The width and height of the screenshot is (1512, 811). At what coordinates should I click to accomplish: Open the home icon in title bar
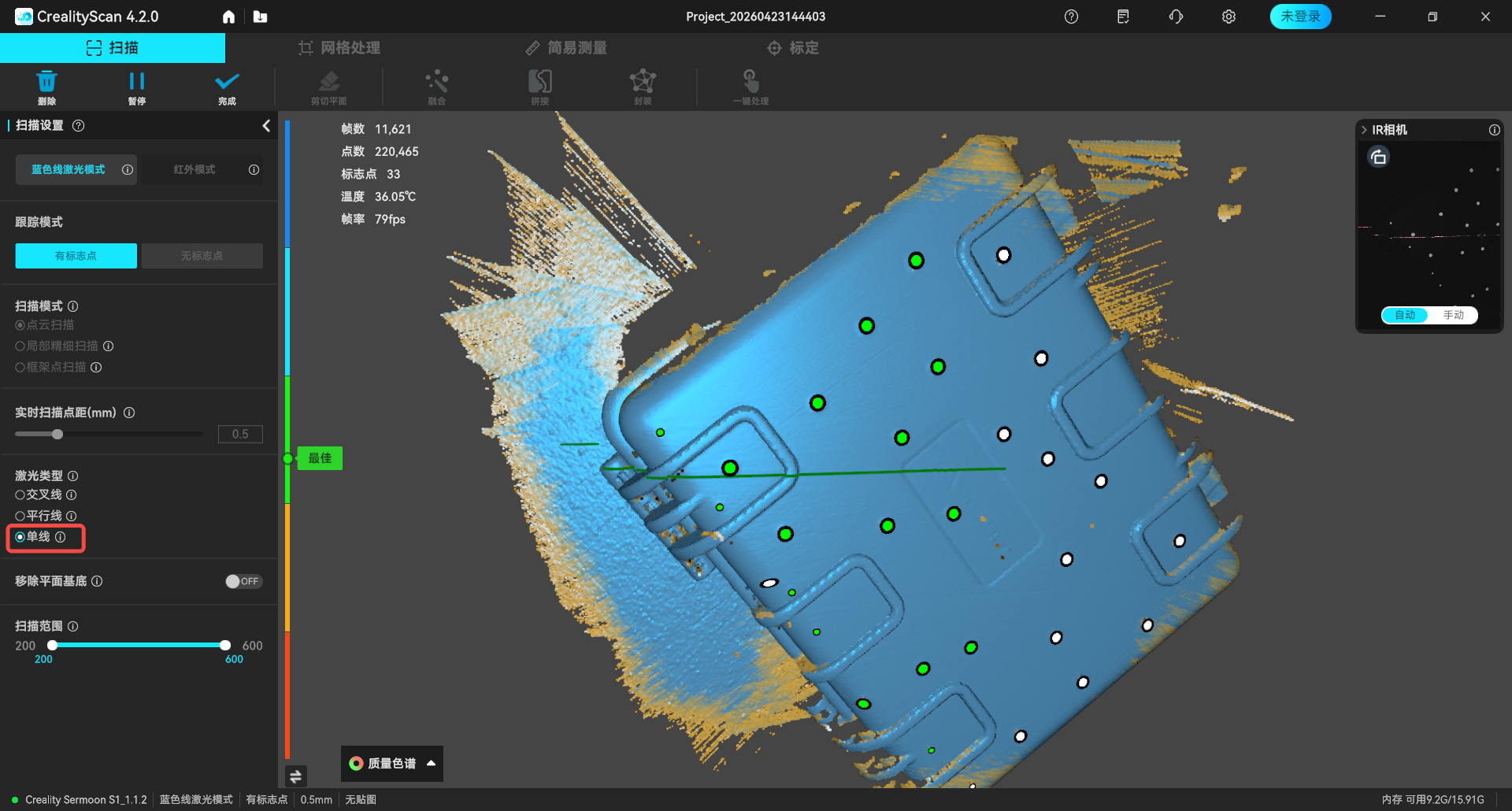tap(228, 17)
